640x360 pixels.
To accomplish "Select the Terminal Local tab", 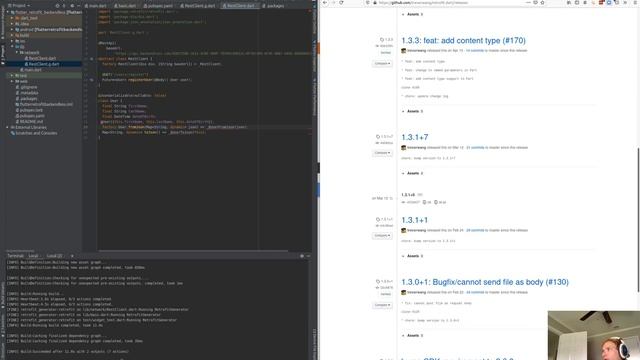I will pos(33,256).
